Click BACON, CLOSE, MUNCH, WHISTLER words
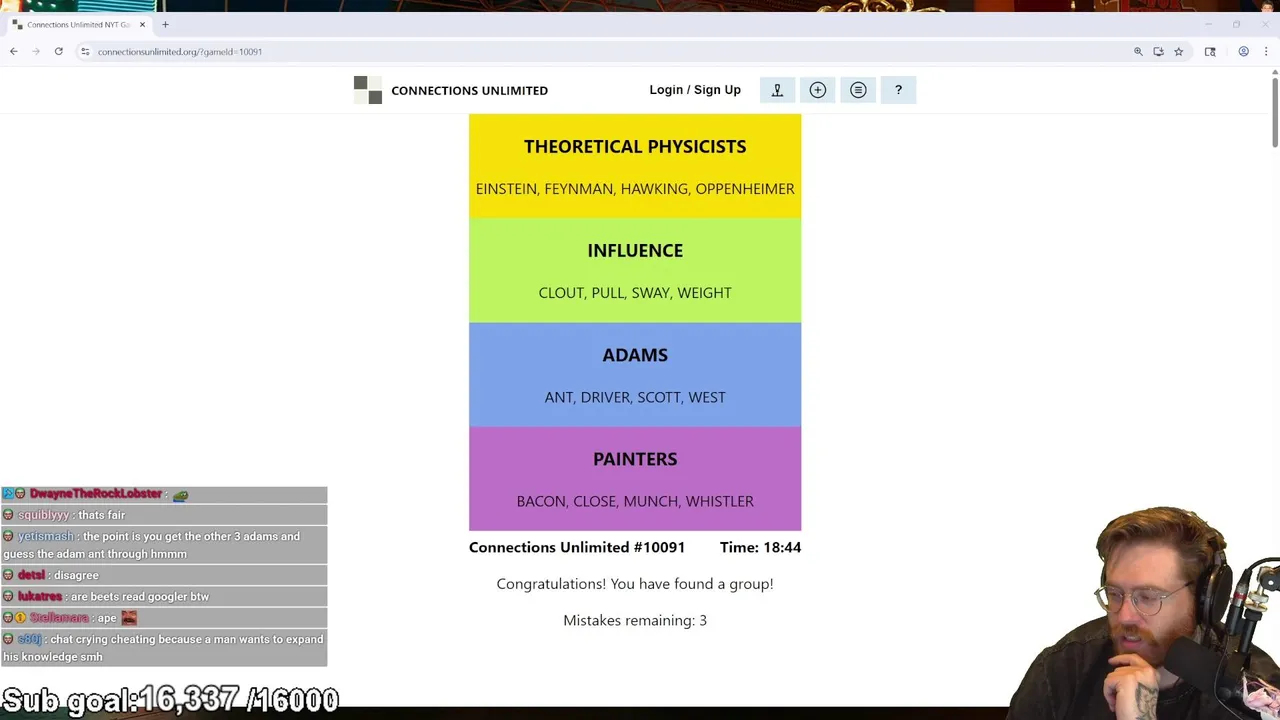Screen dimensions: 1280x720 [635, 501]
